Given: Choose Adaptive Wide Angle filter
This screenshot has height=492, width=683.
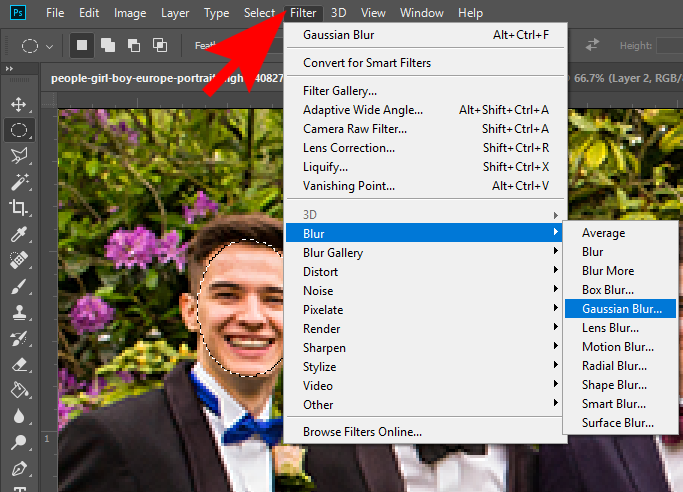Looking at the screenshot, I should click(x=425, y=110).
